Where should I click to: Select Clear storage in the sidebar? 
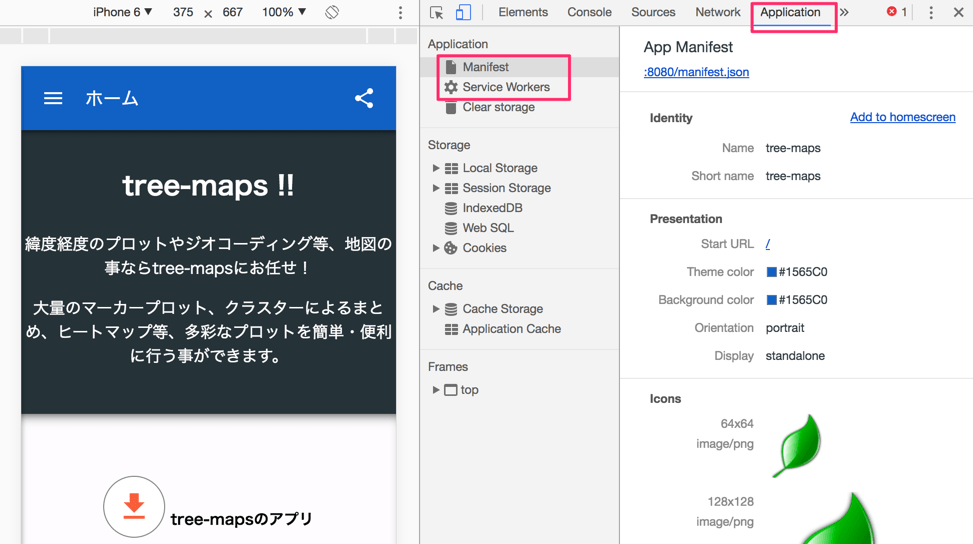coord(499,107)
